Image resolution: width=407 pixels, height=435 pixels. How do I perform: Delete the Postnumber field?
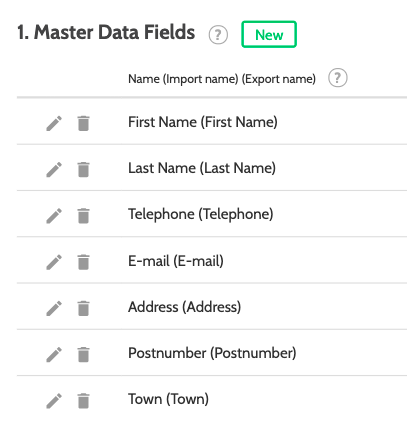[x=83, y=354]
